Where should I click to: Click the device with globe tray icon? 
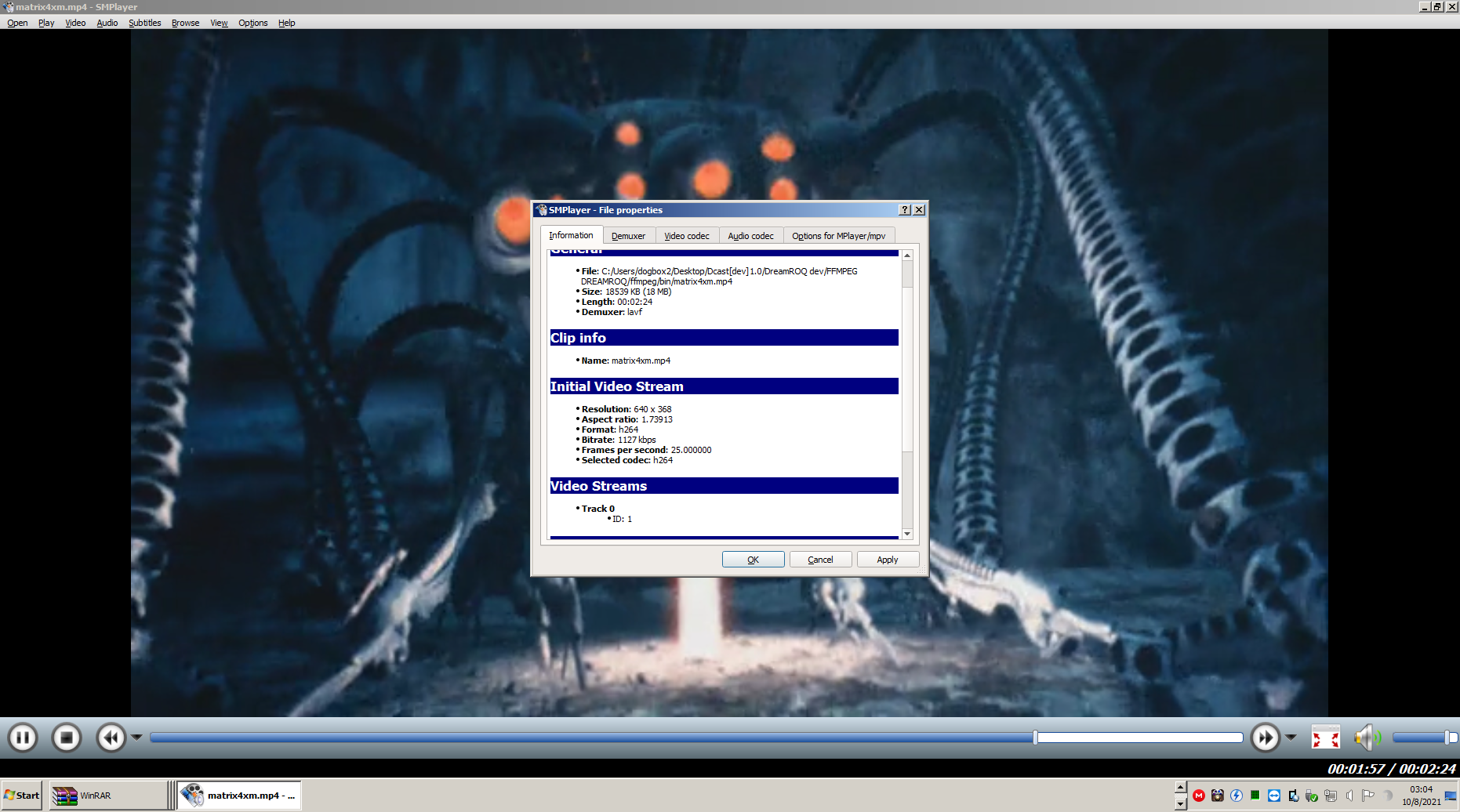pos(1293,796)
